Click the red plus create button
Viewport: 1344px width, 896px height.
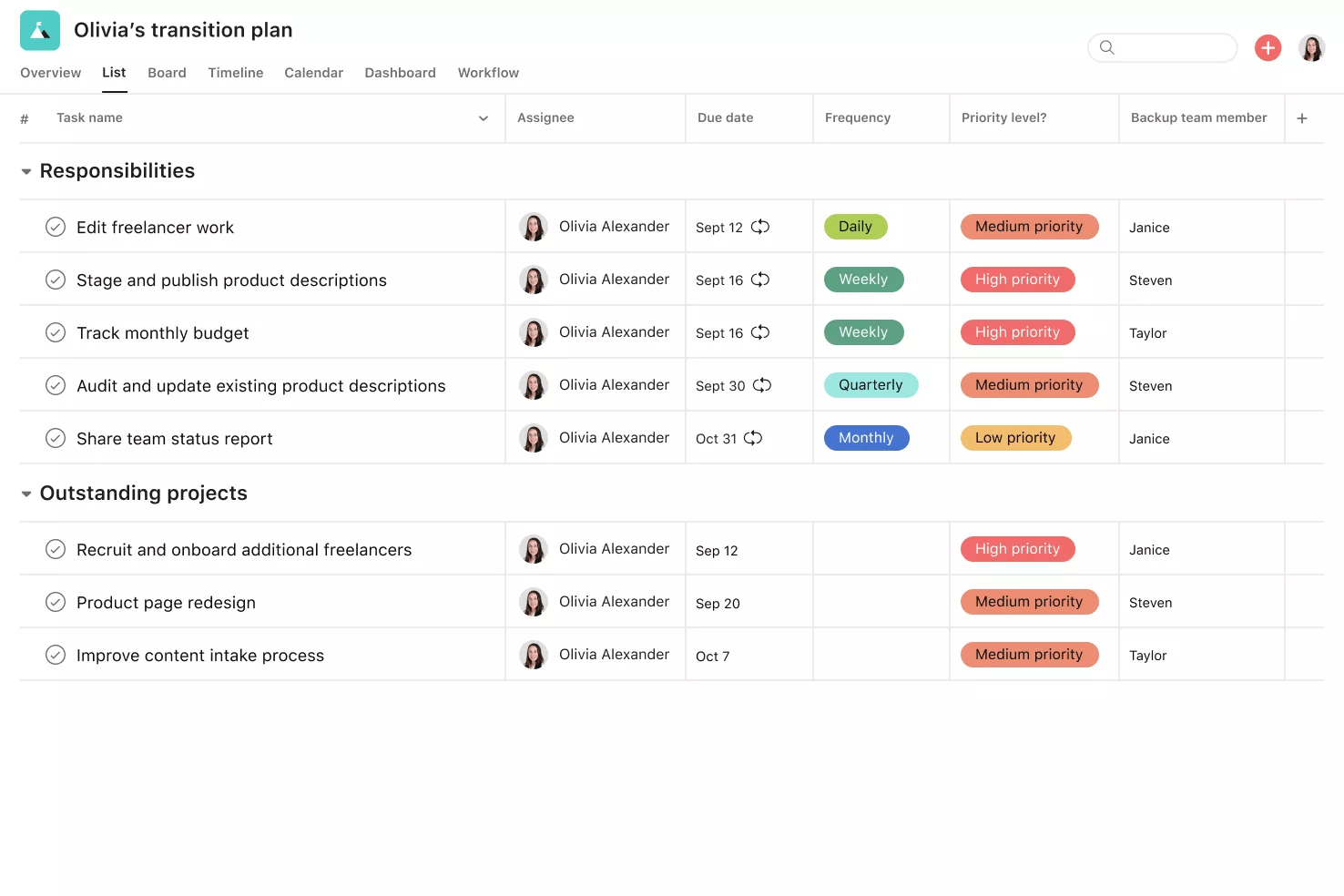coord(1268,47)
